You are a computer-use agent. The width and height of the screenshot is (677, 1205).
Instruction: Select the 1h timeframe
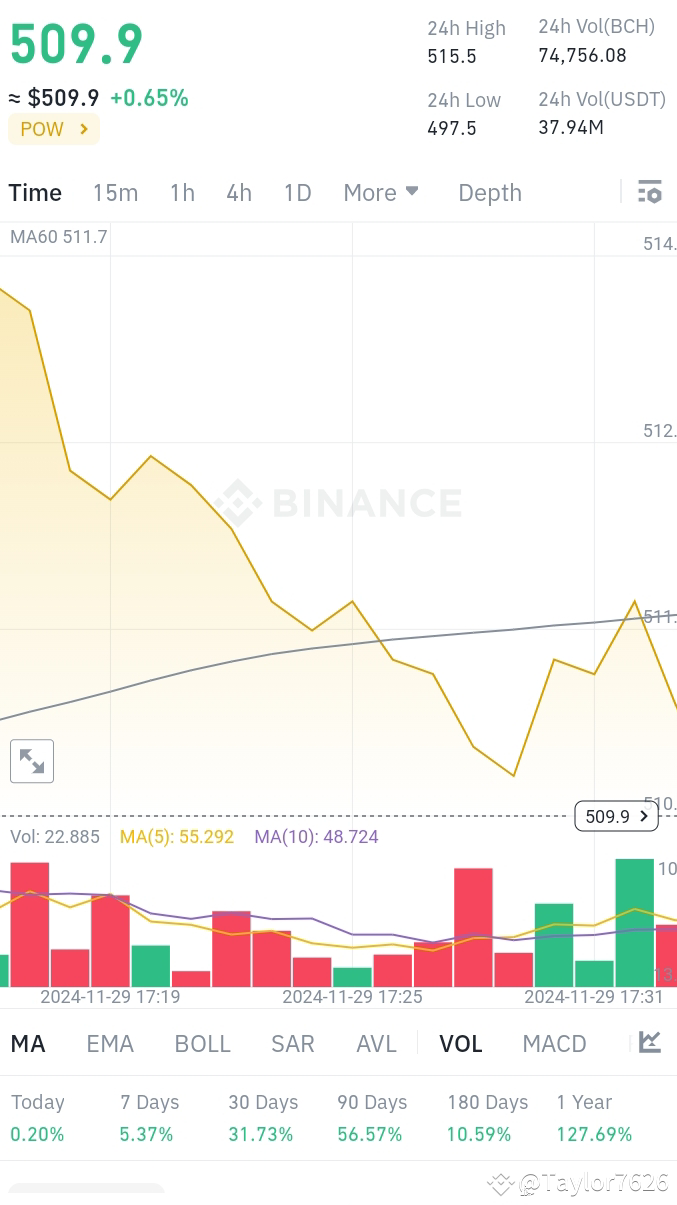coord(182,192)
